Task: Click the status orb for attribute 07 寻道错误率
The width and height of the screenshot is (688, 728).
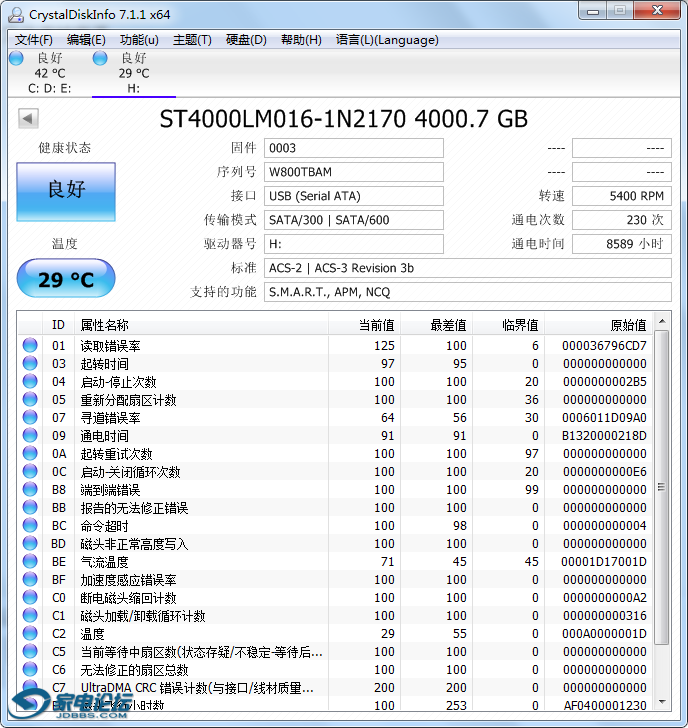Action: [x=30, y=417]
